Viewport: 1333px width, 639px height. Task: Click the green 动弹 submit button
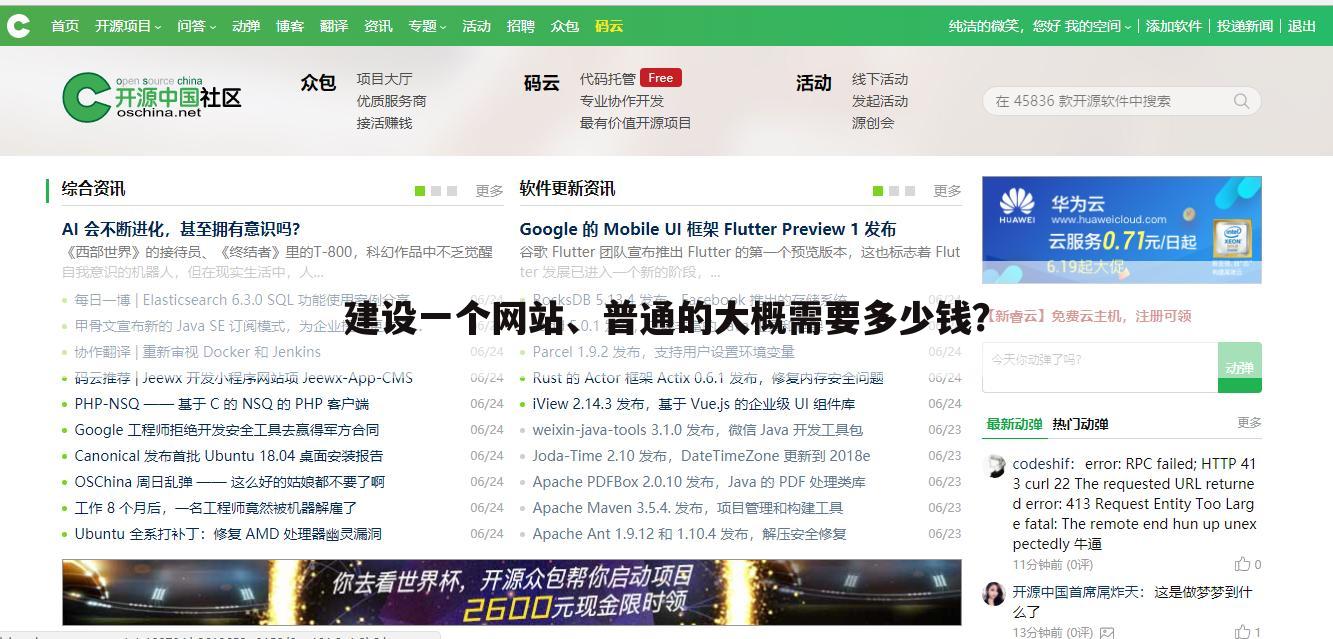[1240, 367]
